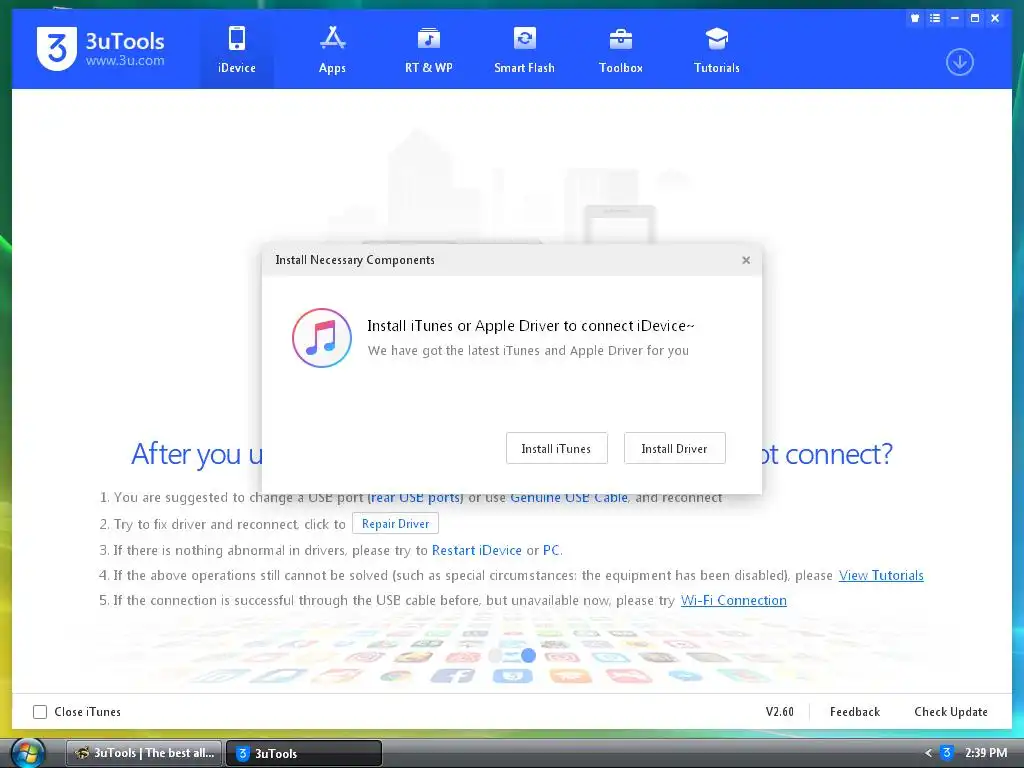The height and width of the screenshot is (768, 1024).
Task: Go to Smart Flash tab
Action: [x=524, y=50]
